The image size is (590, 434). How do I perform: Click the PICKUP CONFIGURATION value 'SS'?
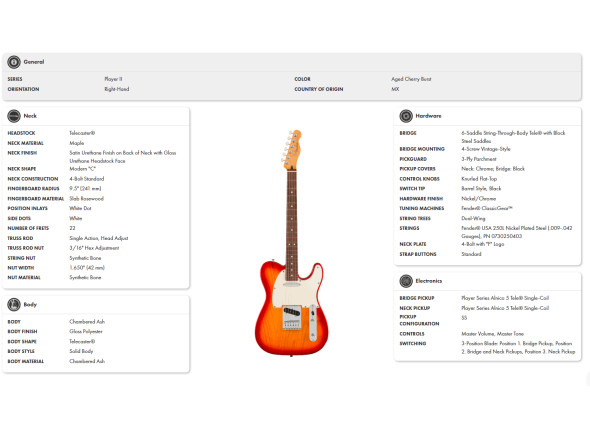(464, 318)
